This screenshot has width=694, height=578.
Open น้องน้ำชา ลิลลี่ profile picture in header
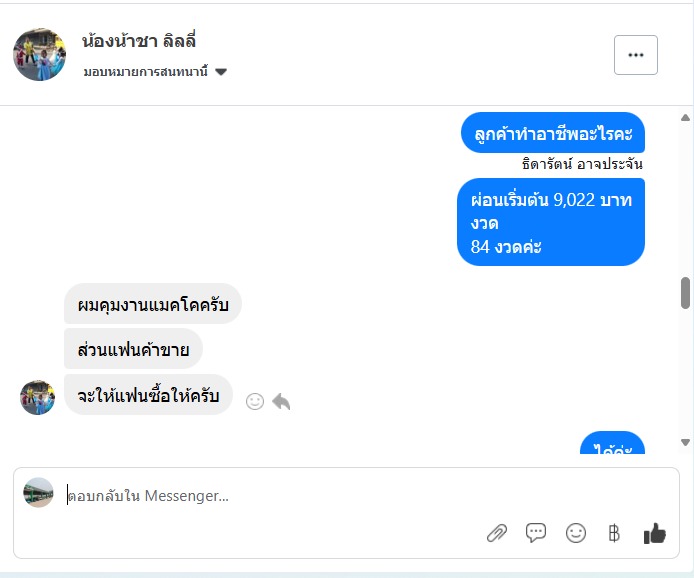[39, 54]
